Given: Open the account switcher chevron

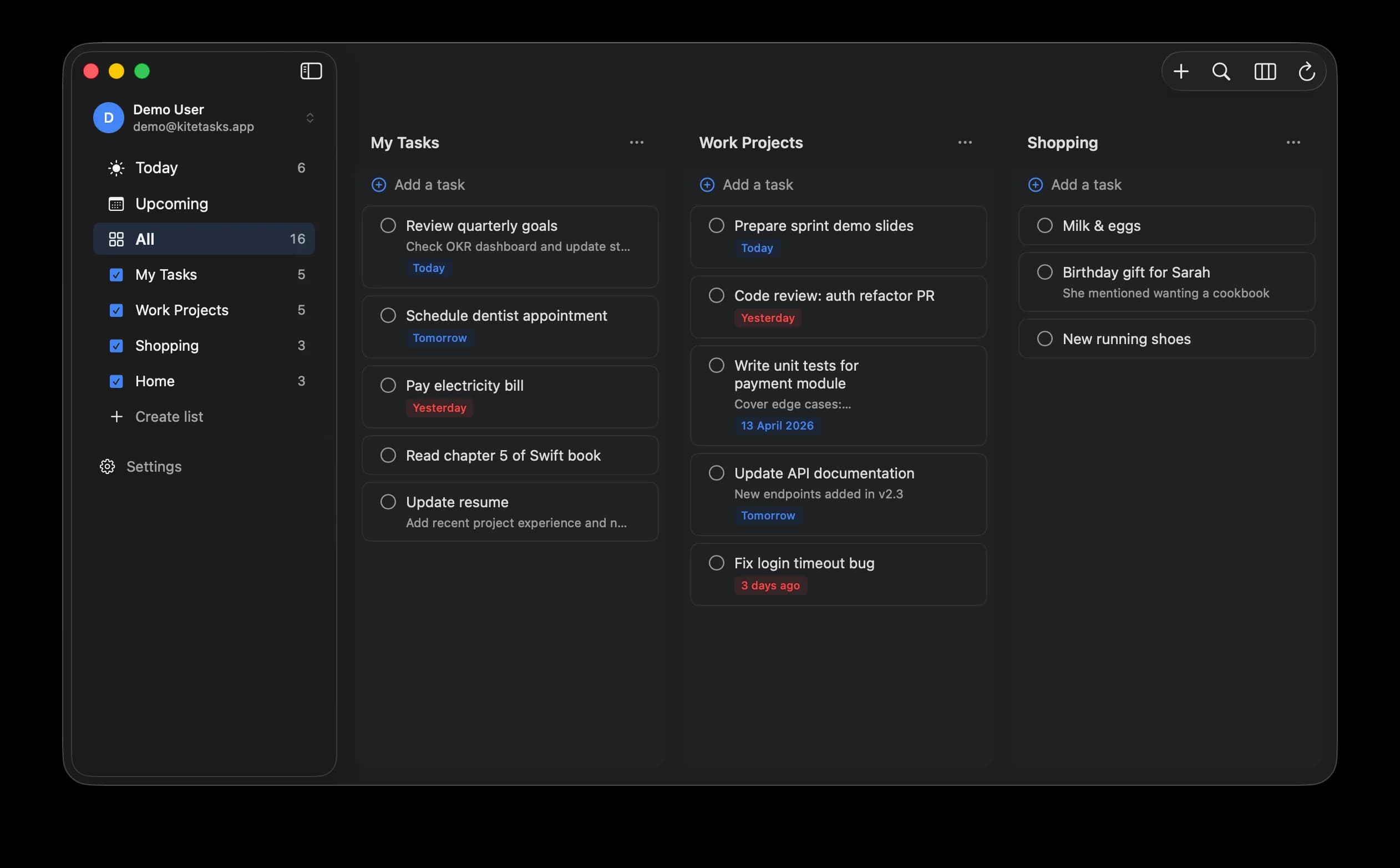Looking at the screenshot, I should point(310,118).
